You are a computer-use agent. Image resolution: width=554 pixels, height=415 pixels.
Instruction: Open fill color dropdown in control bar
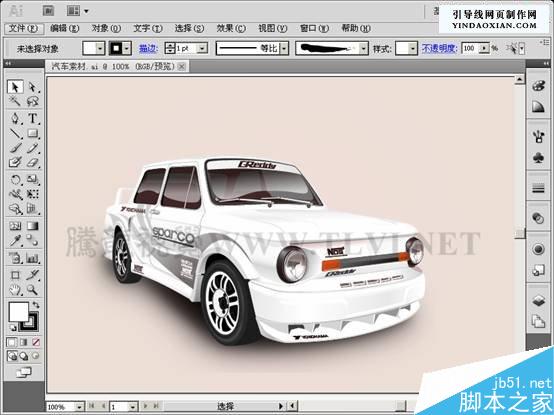pos(100,48)
